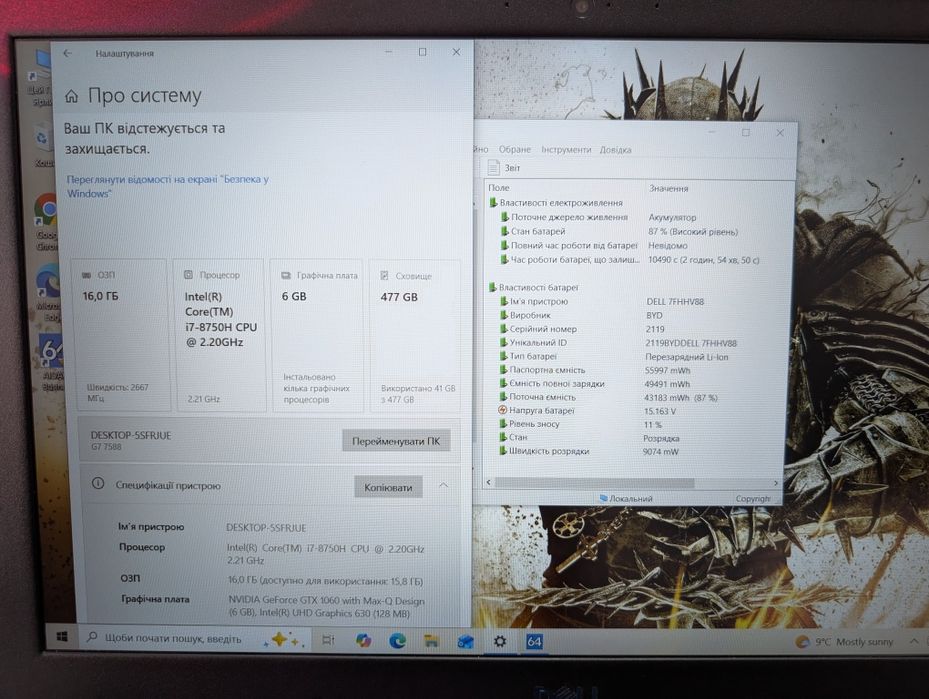Open the Windows Start menu
The image size is (929, 699).
(62, 637)
